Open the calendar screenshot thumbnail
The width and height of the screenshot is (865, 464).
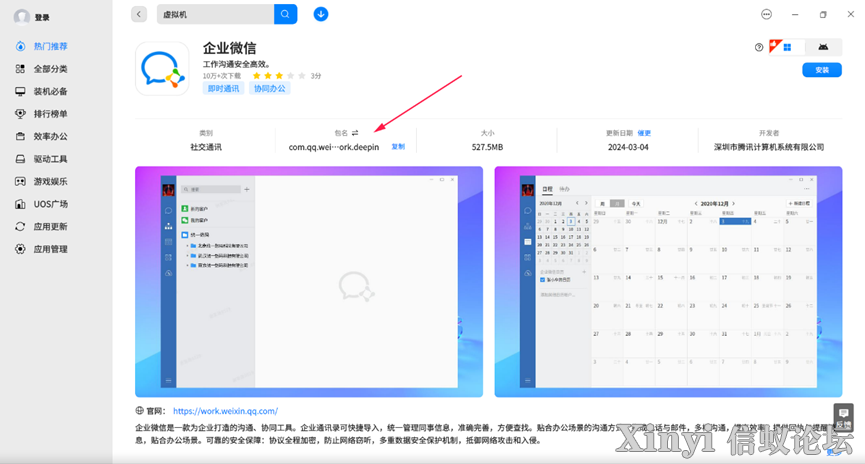(668, 281)
